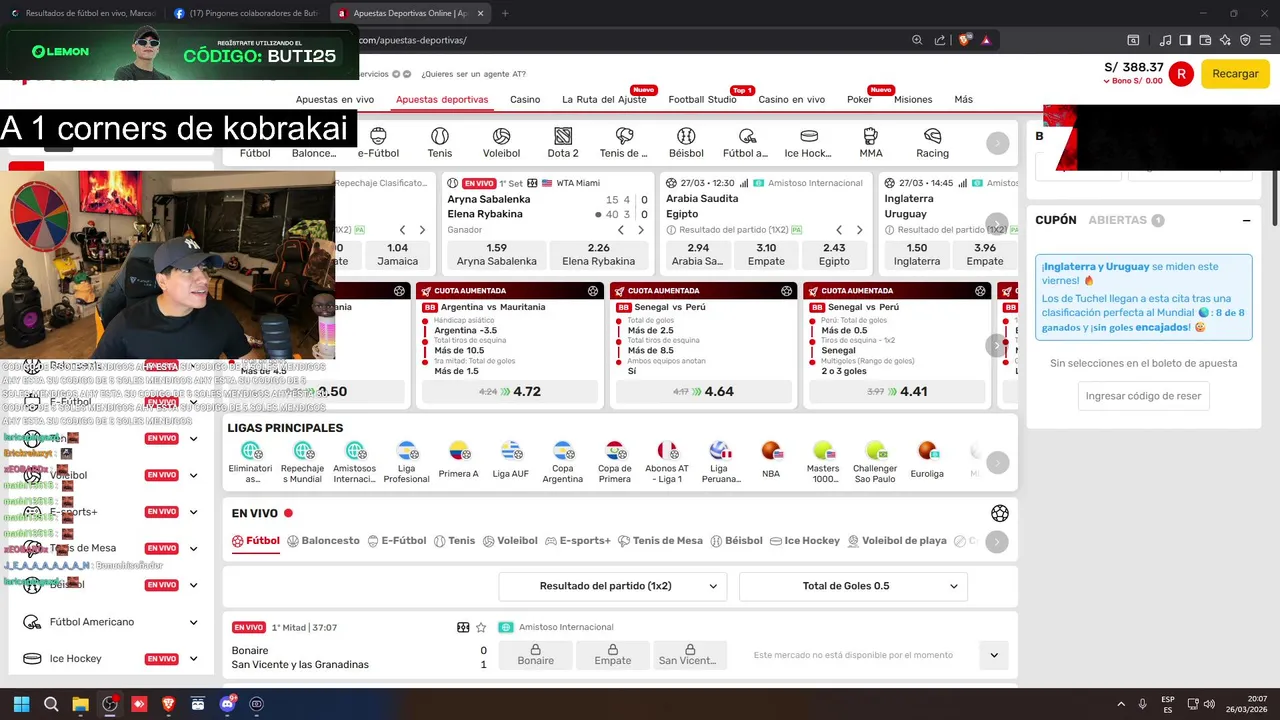Open the Total de Goles 0.5 dropdown

(853, 586)
